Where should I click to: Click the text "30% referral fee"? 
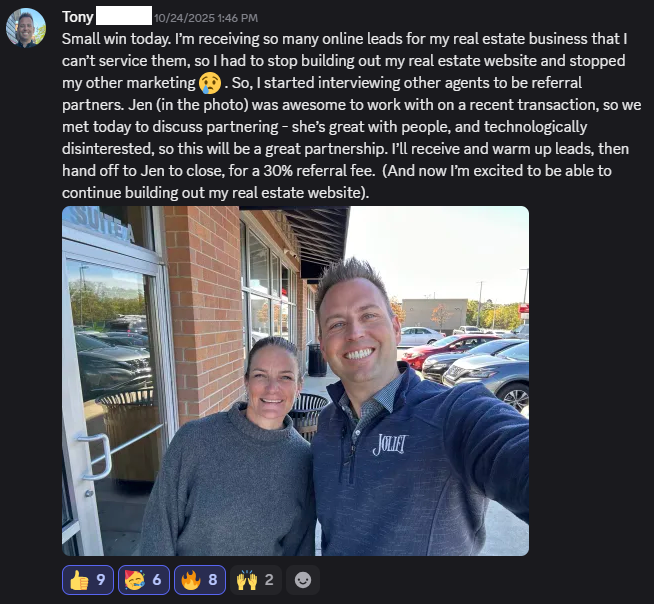319,171
